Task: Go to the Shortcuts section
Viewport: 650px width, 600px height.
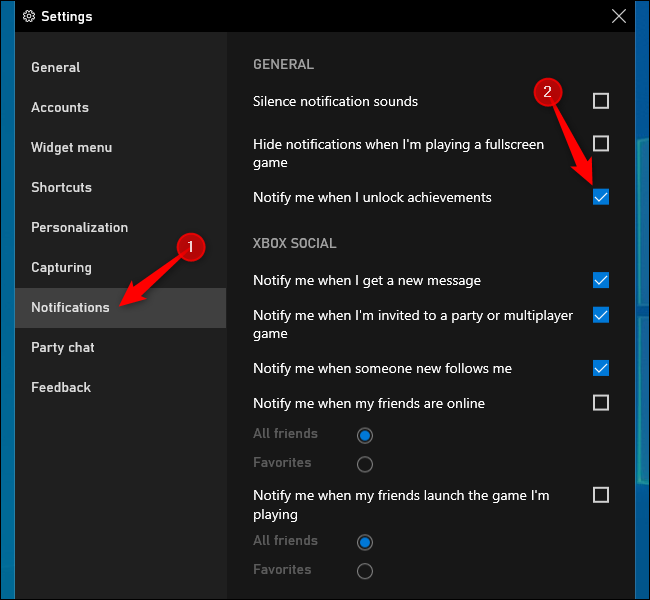Action: point(61,187)
